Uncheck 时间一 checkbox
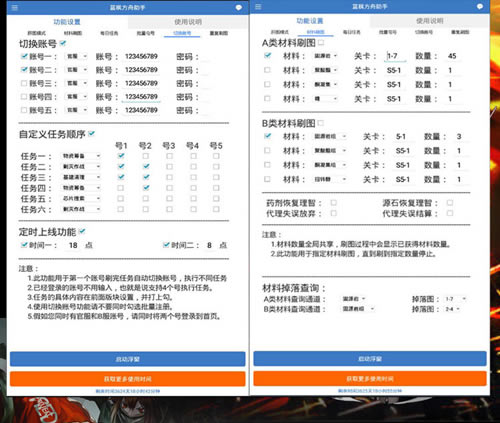The height and width of the screenshot is (423, 500). [x=24, y=245]
